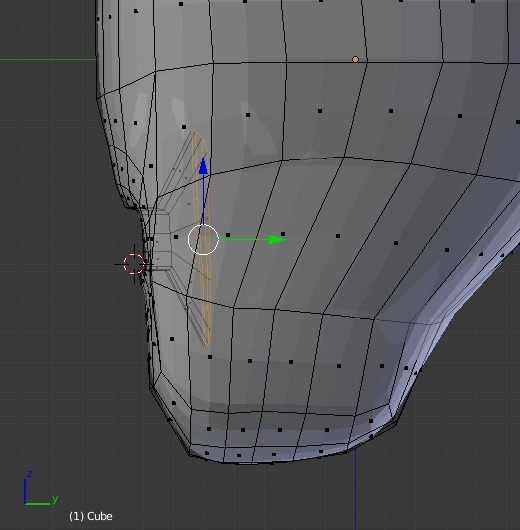Select the face dot just left of the manipulator circle
The width and height of the screenshot is (520, 530).
(176, 237)
